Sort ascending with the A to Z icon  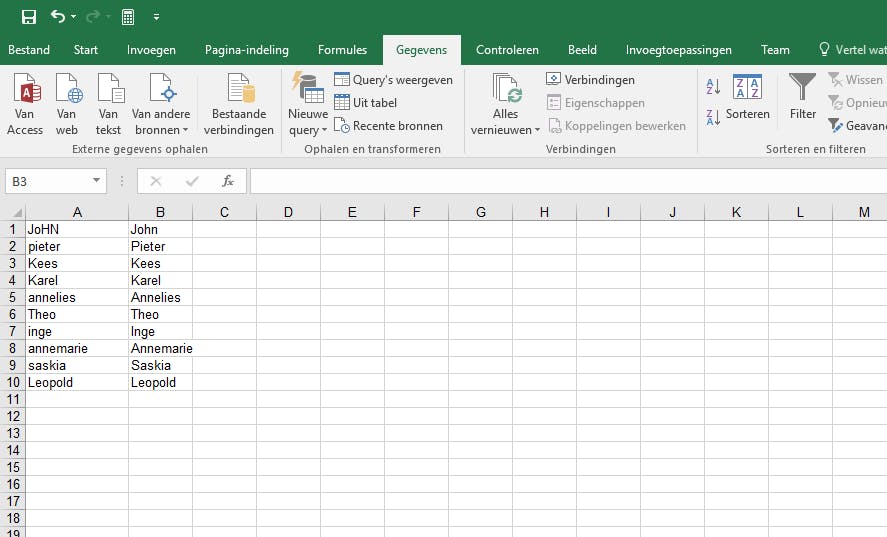[x=713, y=87]
